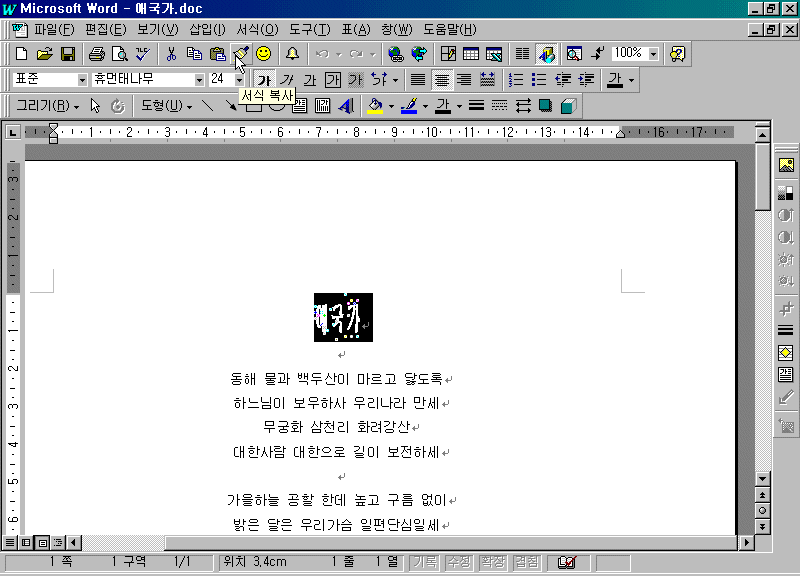Viewport: 800px width, 576px height.
Task: Open the 삽입(I) menu
Action: (x=207, y=30)
